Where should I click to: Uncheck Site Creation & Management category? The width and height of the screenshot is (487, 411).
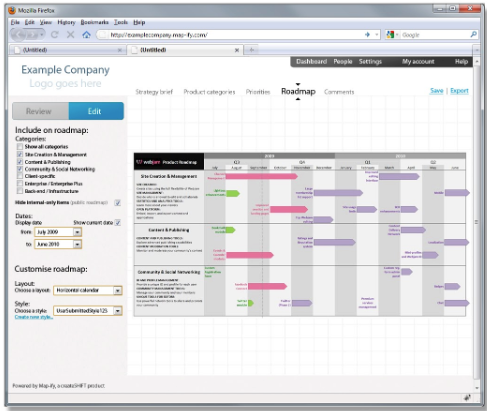20,154
